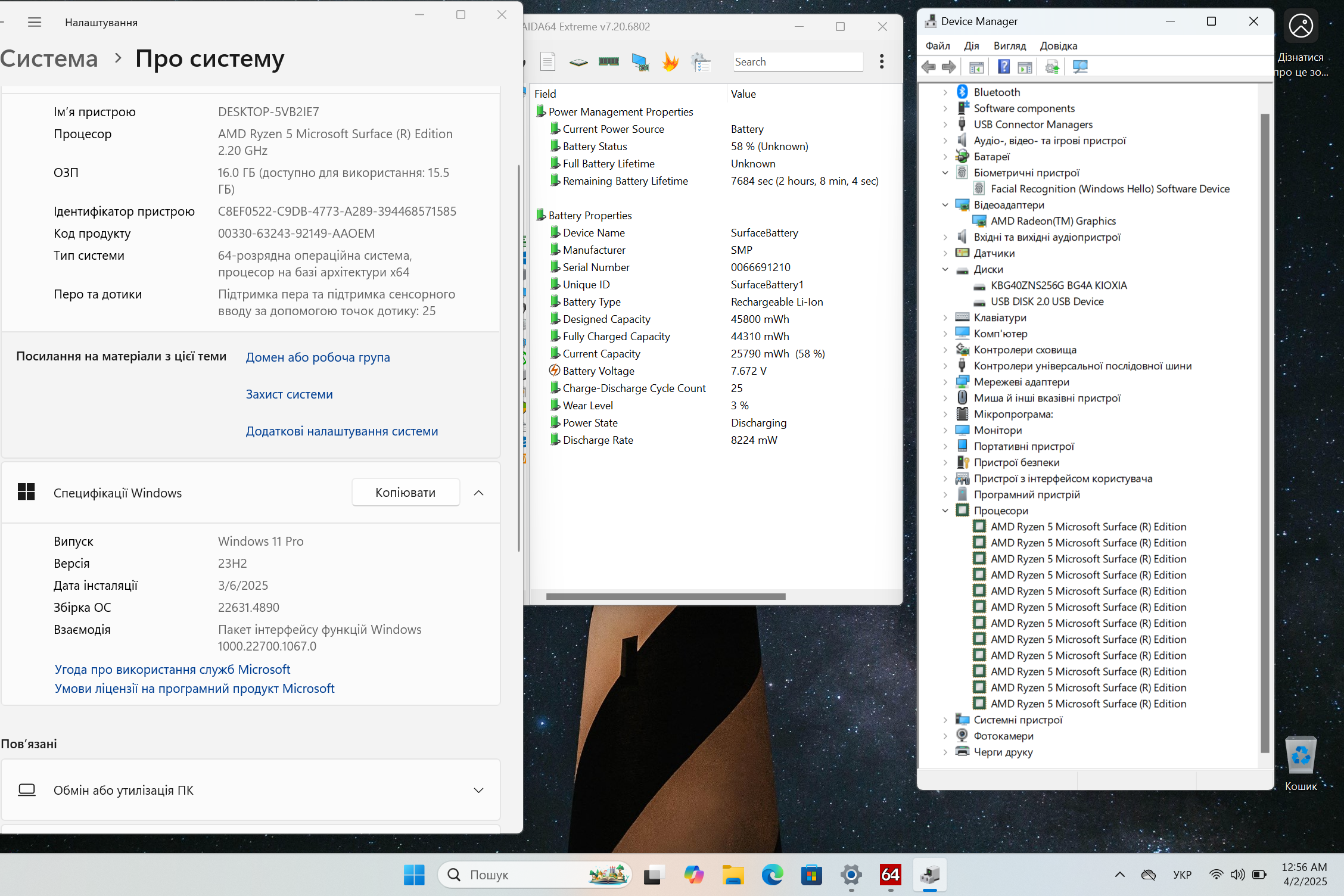Open Угода про використання служб Microsoft link
Viewport: 1344px width, 896px height.
pos(172,669)
